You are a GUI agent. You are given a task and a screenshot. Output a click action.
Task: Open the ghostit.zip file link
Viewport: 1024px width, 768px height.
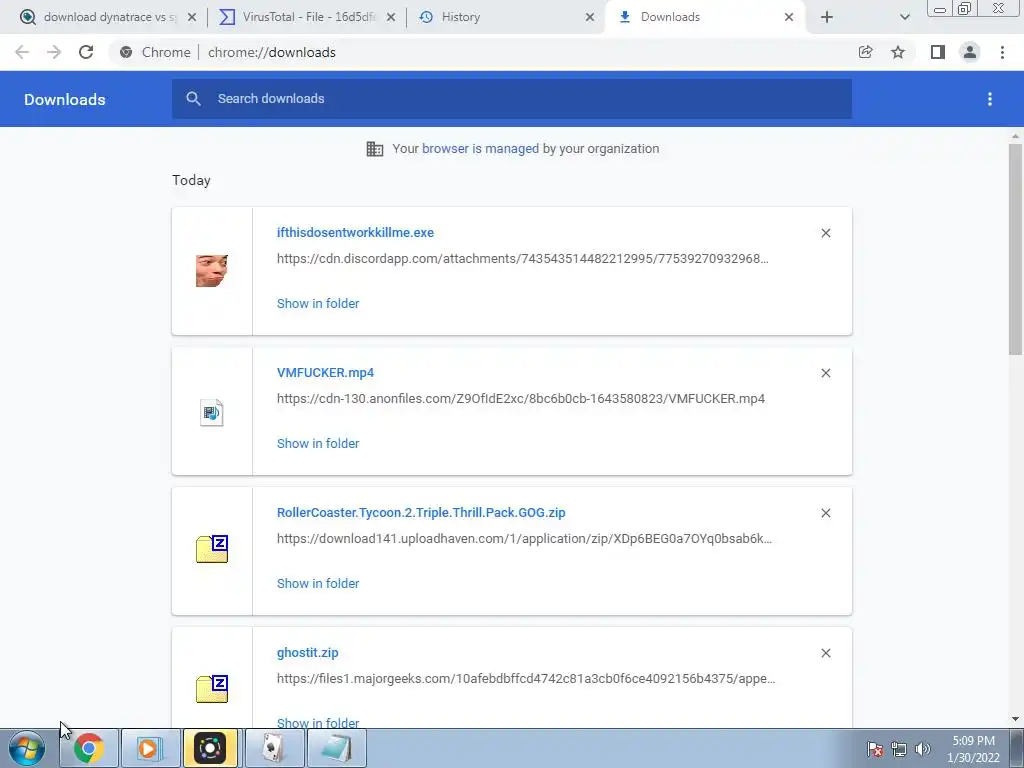pyautogui.click(x=308, y=652)
